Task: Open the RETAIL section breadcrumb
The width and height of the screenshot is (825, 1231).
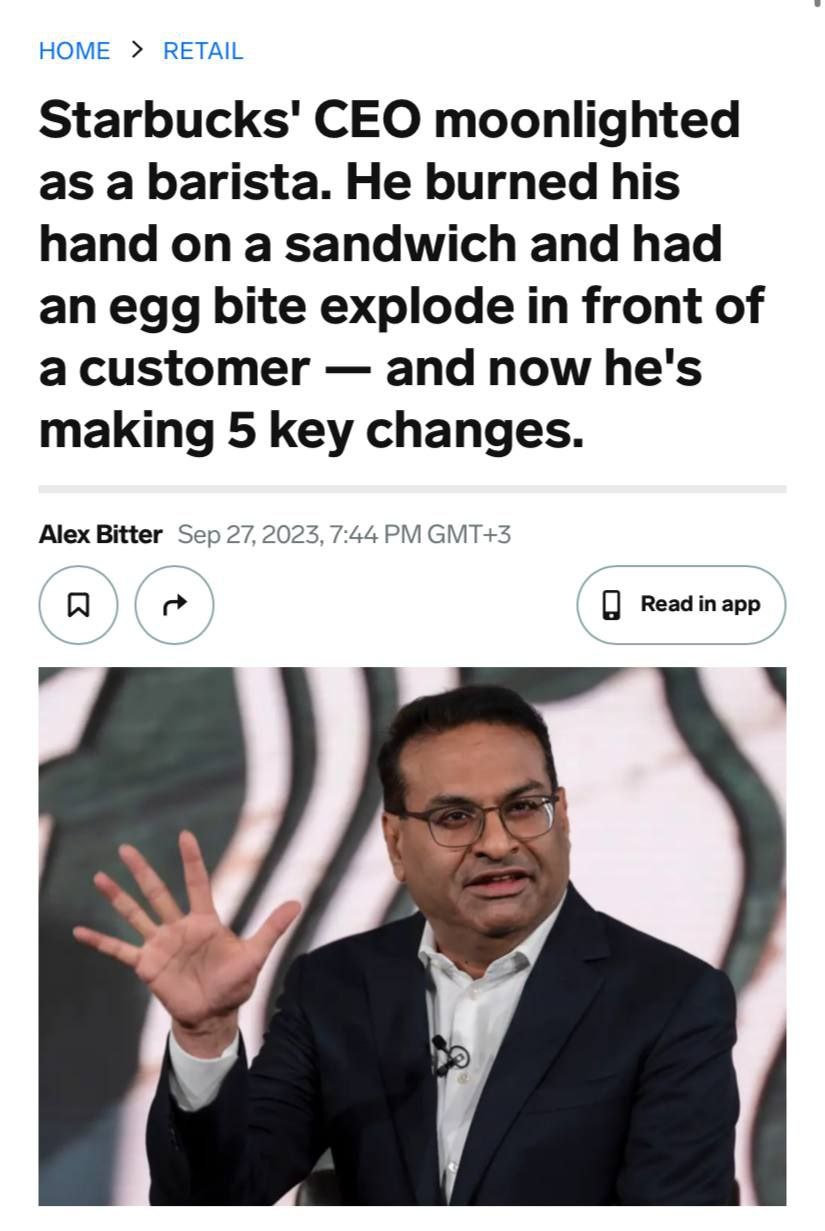Action: (203, 51)
